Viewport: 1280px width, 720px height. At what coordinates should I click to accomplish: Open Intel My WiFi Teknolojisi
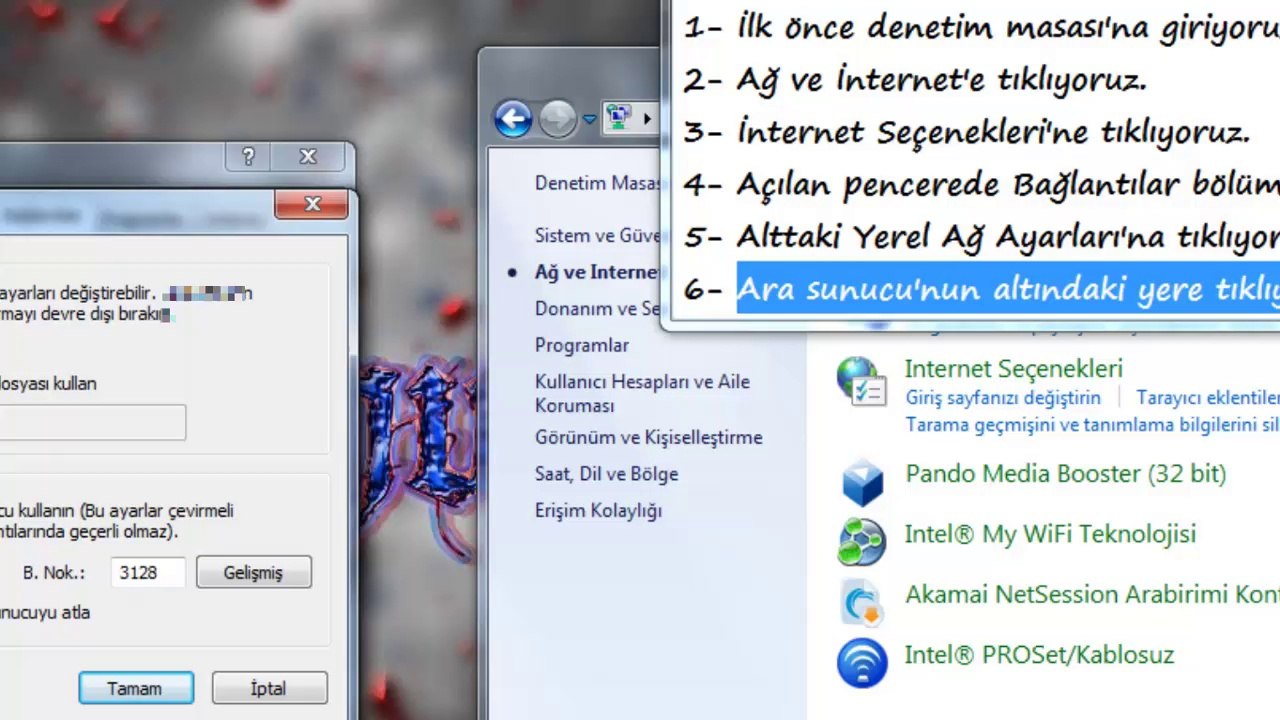(x=1050, y=534)
